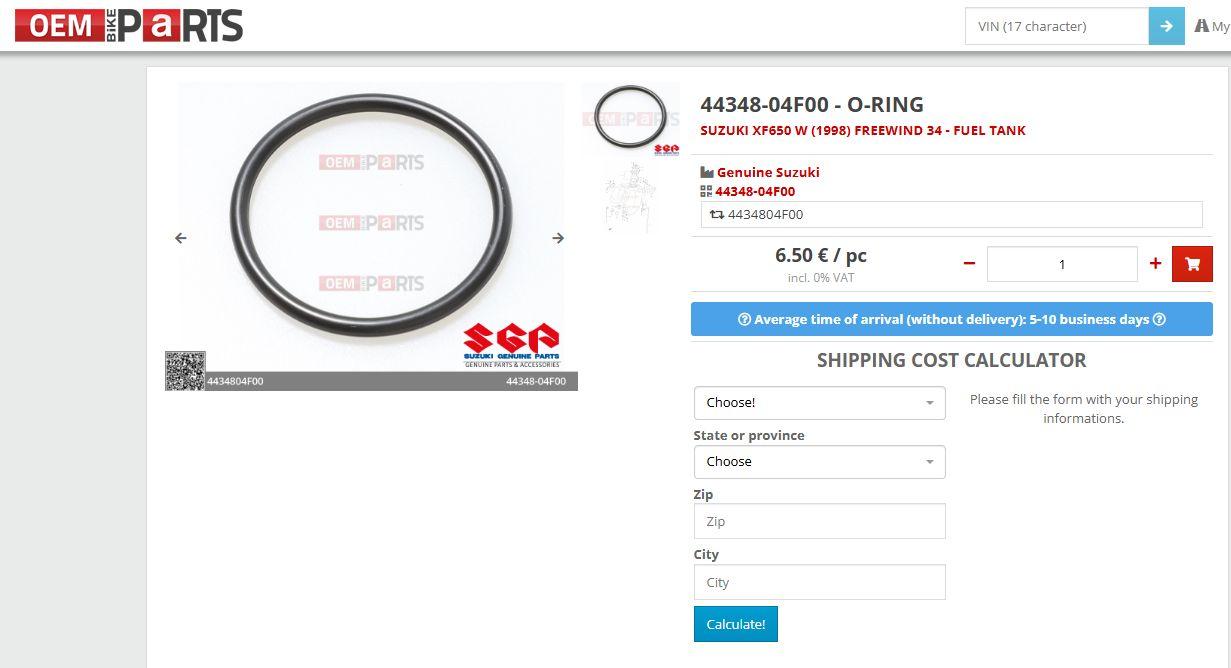Click the City input field
This screenshot has height=668, width=1231.
pyautogui.click(x=819, y=582)
